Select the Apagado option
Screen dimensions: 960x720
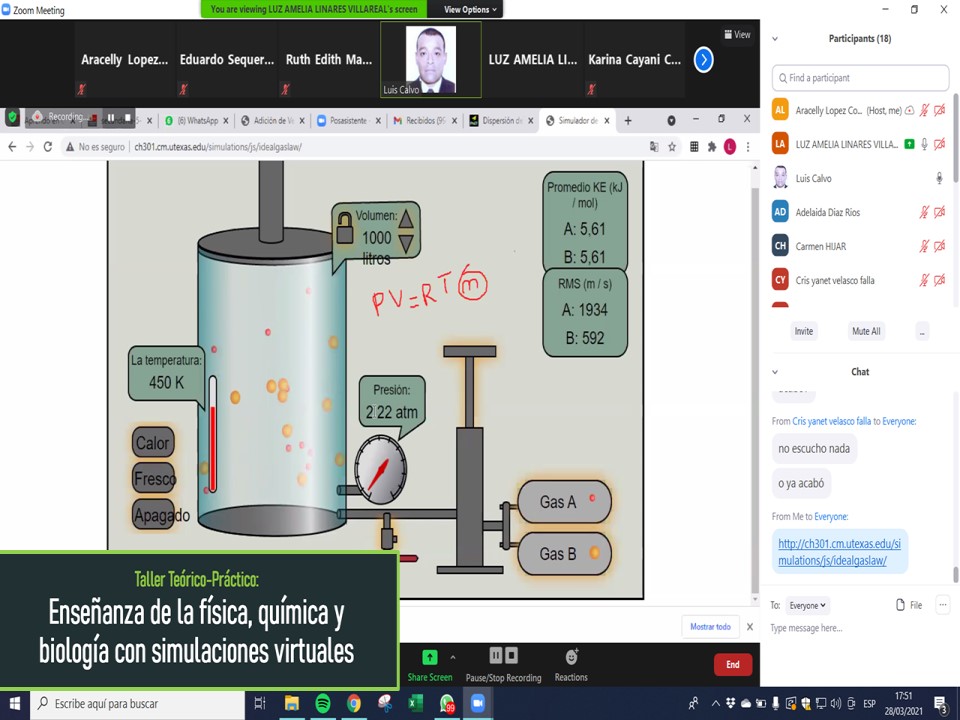tap(160, 516)
